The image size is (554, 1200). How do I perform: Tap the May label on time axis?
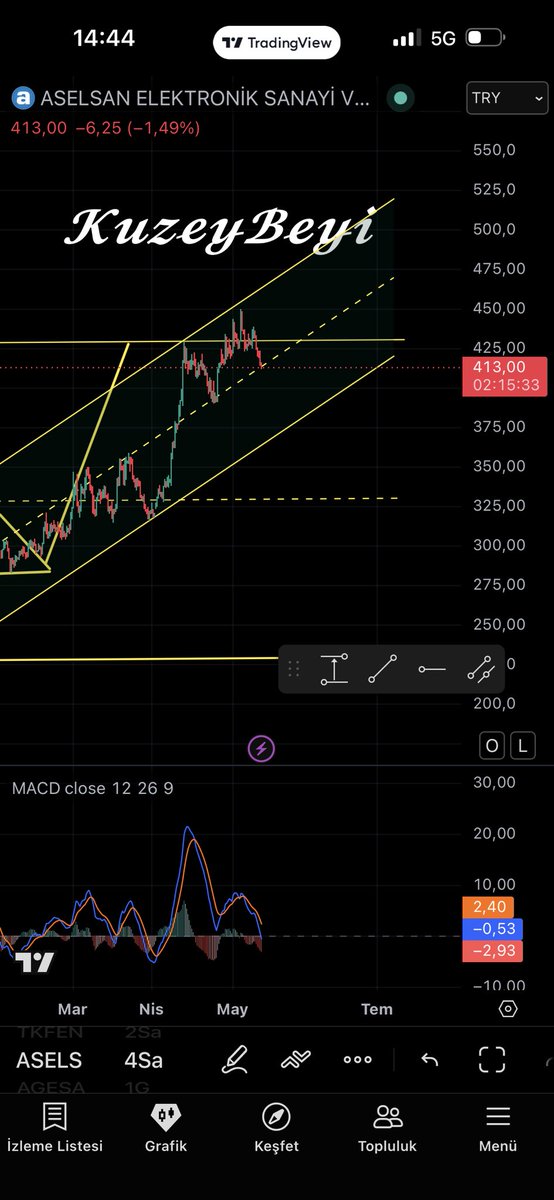tap(232, 1009)
